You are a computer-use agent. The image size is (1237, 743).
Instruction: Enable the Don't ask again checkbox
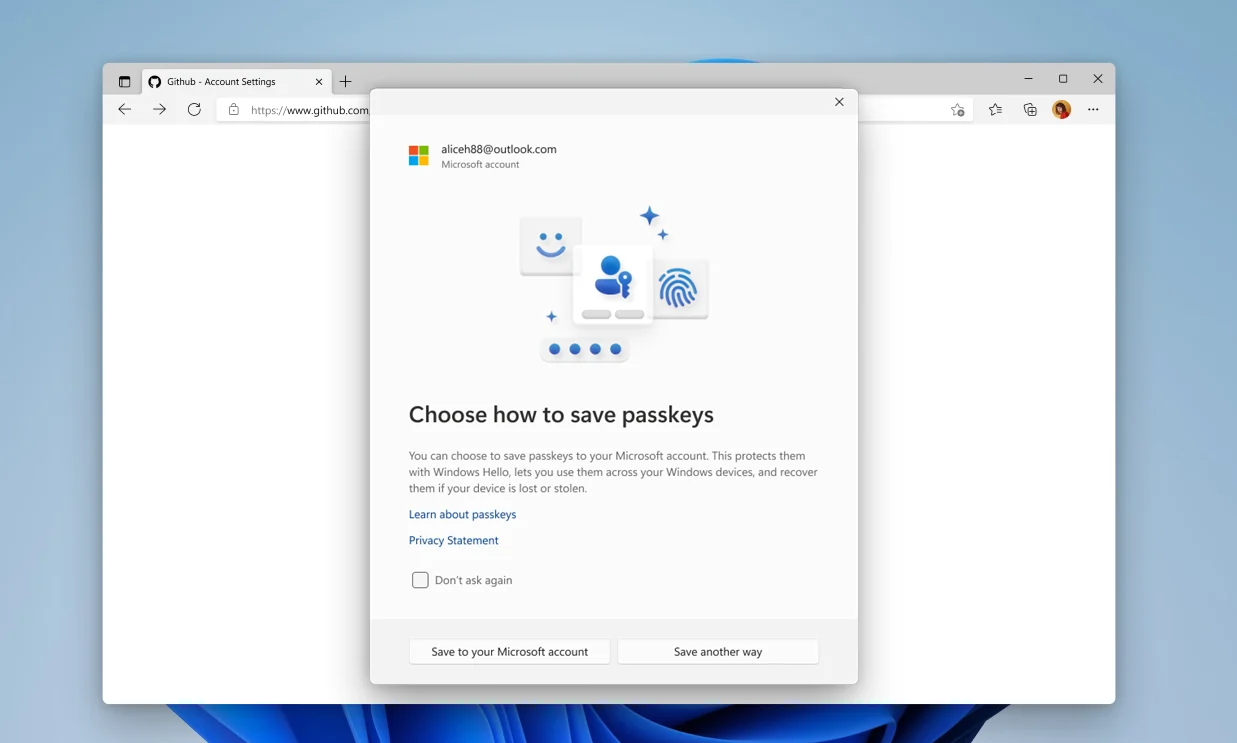click(420, 580)
